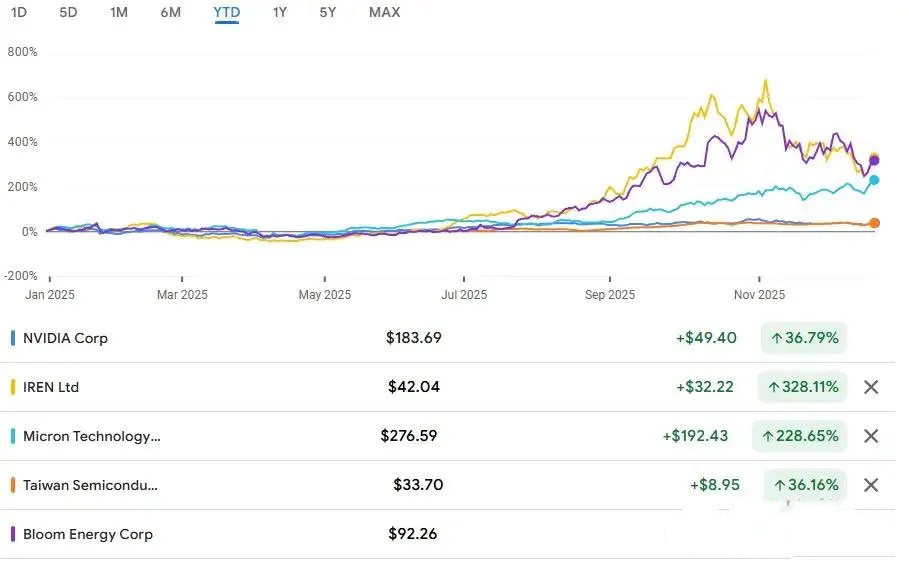Click Micron's 228.65% gain badge

[x=803, y=436]
